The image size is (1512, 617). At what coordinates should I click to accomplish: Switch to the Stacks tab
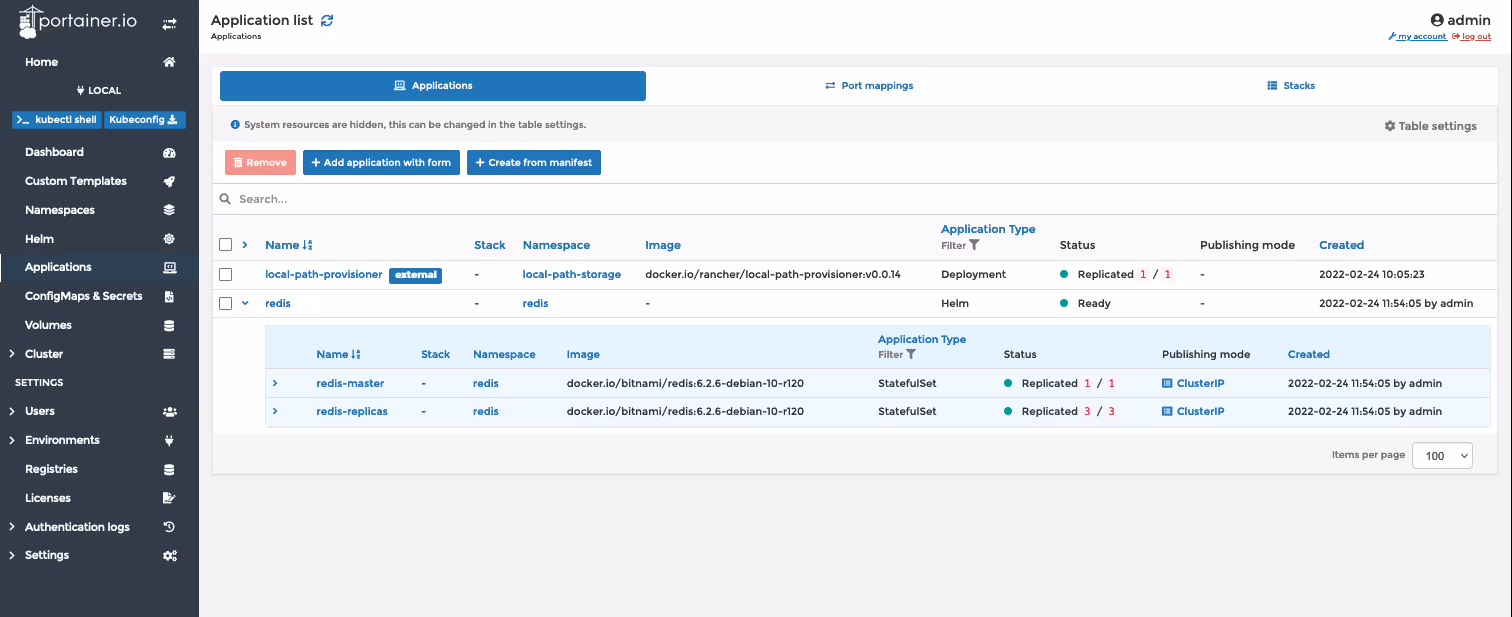[1290, 86]
